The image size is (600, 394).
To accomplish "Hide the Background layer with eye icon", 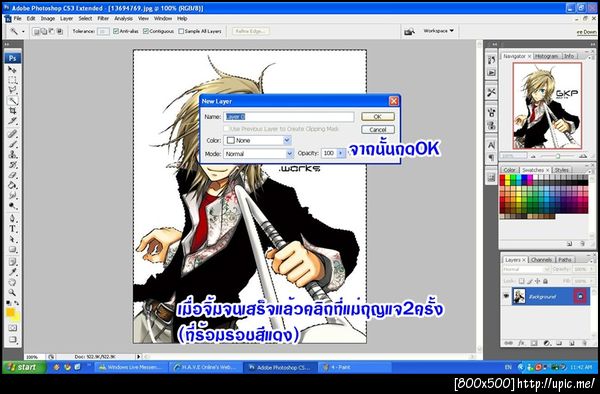I will tap(506, 296).
